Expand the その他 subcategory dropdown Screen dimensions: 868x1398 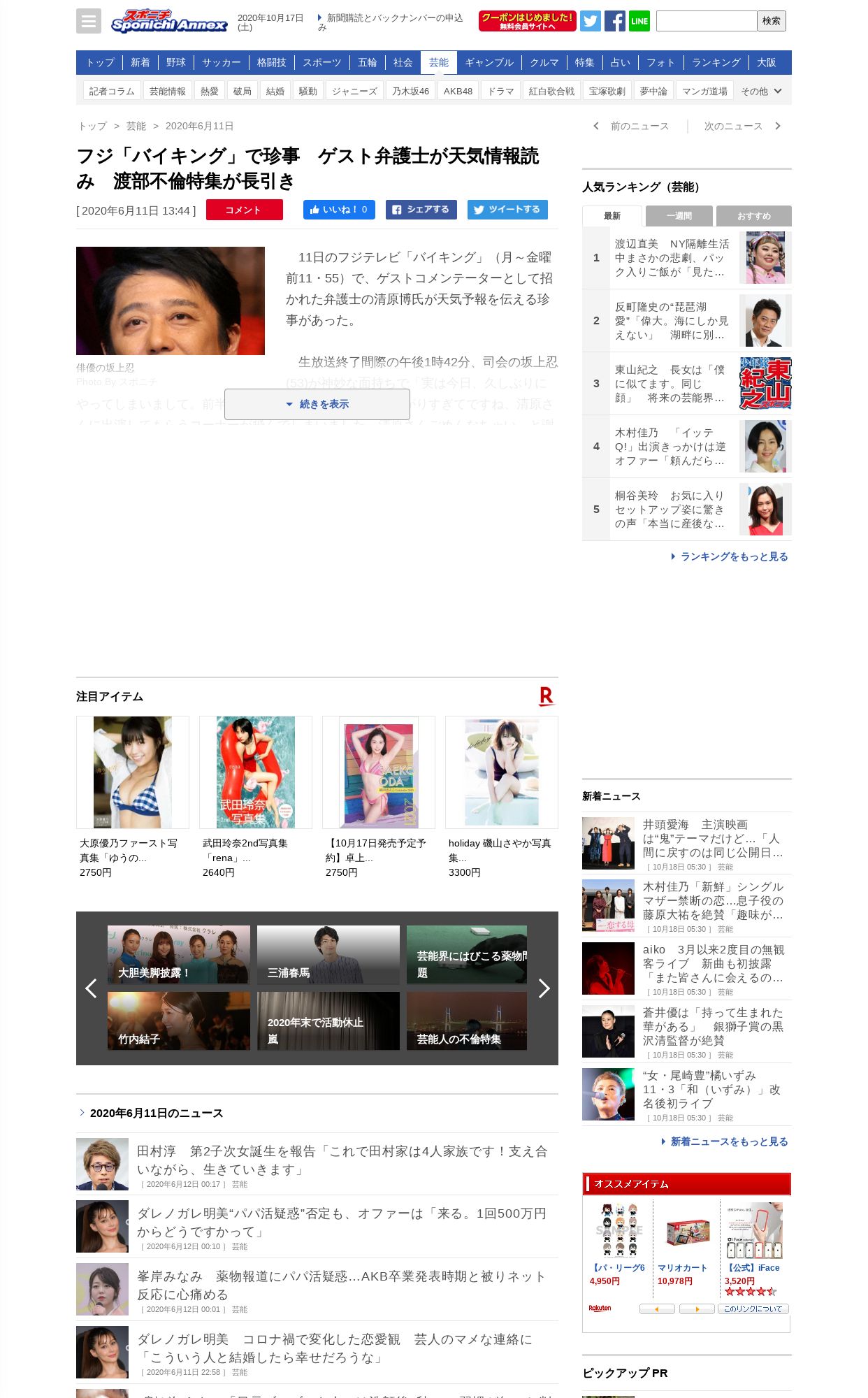[x=762, y=92]
